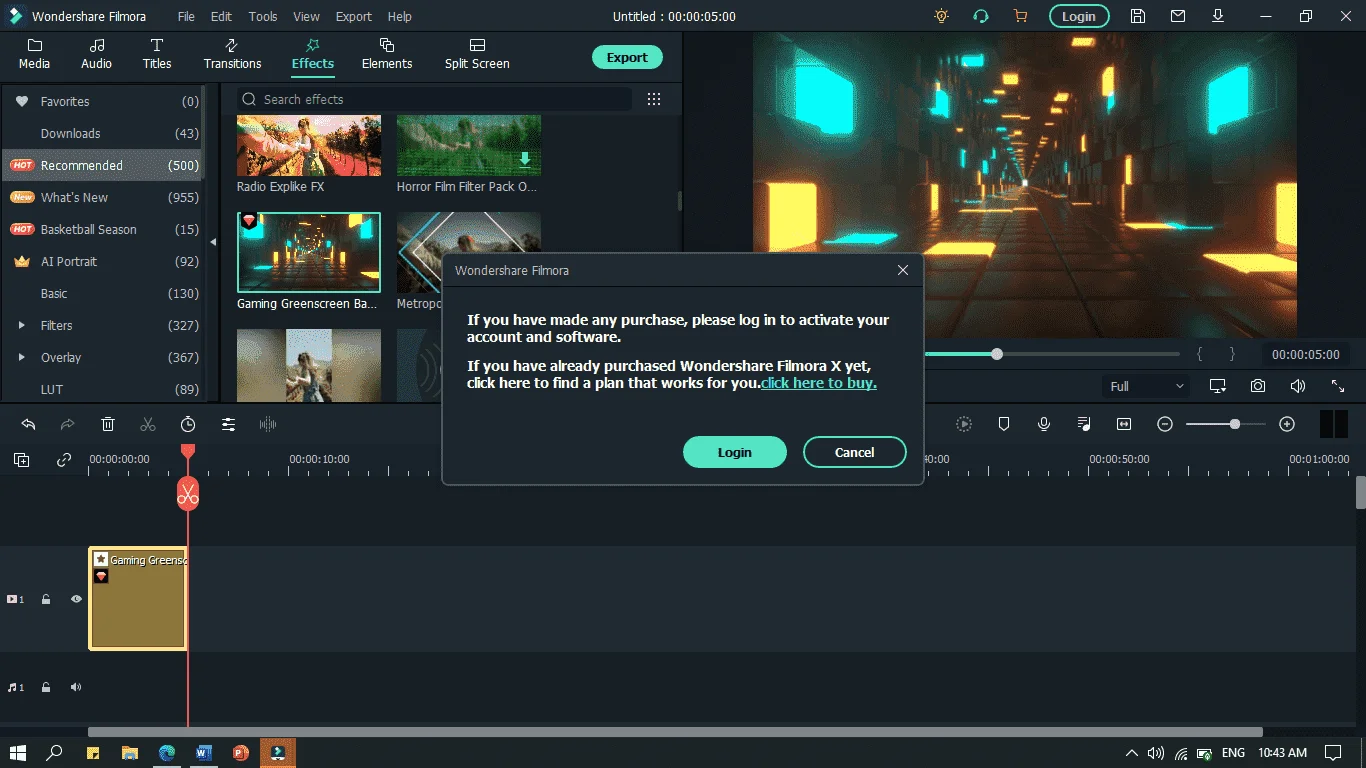Click the preview volume speaker icon

click(x=1298, y=386)
